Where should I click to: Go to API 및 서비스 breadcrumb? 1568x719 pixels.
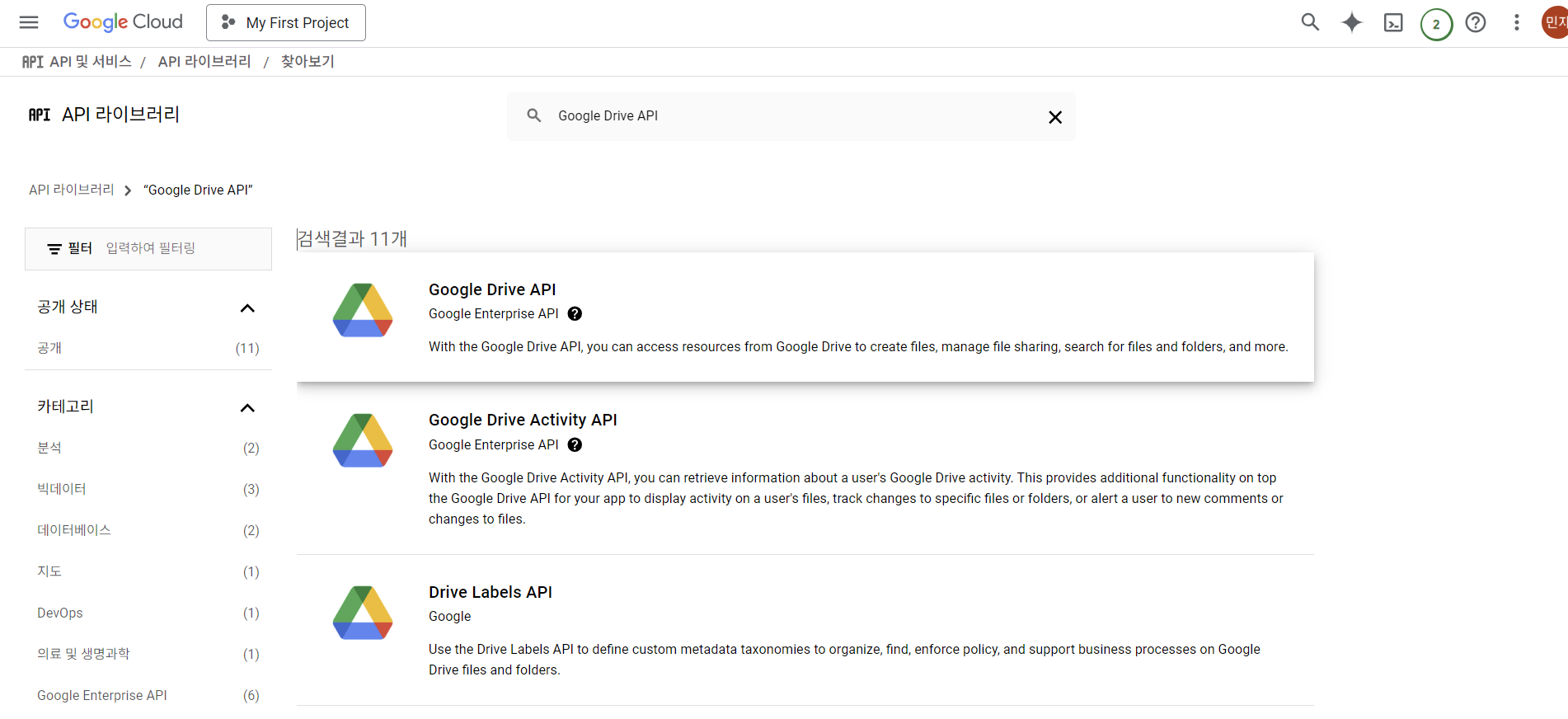pos(90,62)
